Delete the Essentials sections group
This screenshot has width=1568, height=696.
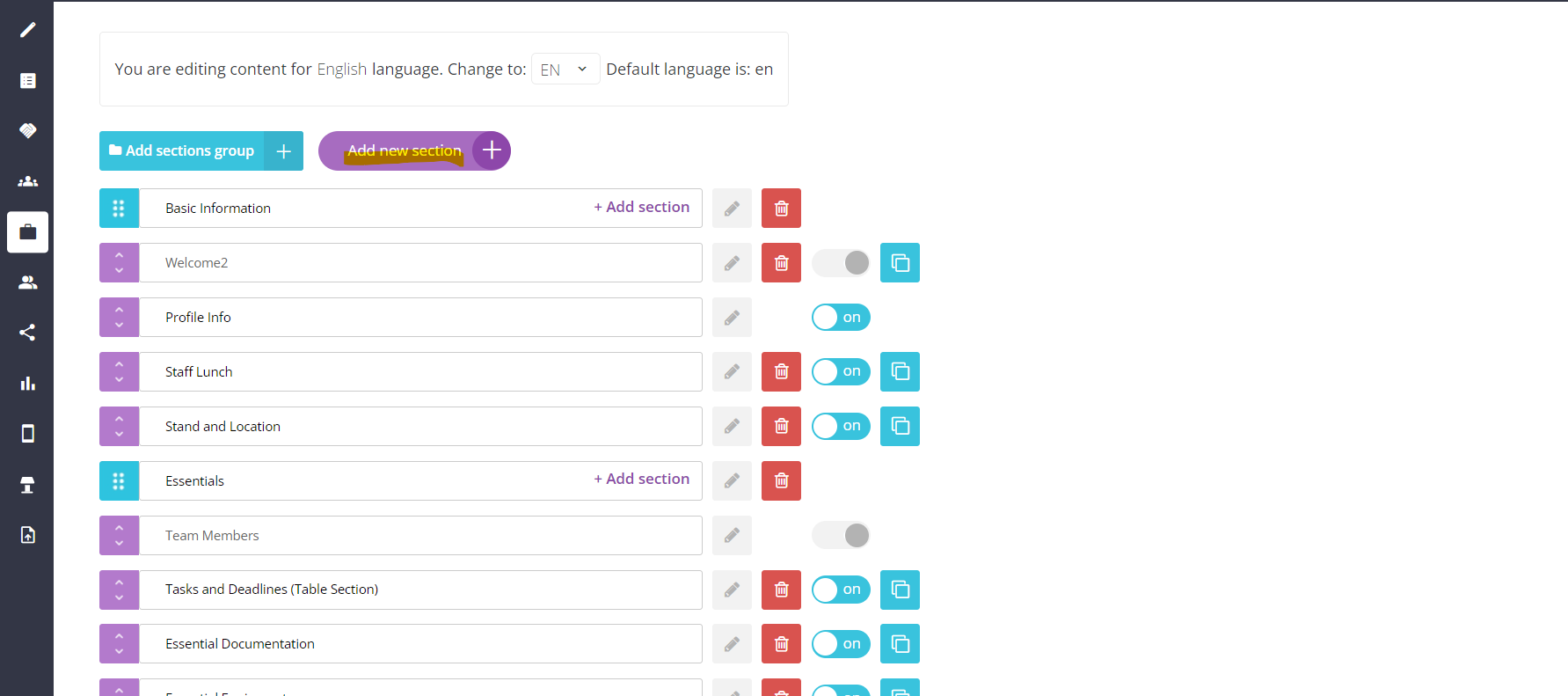(781, 481)
